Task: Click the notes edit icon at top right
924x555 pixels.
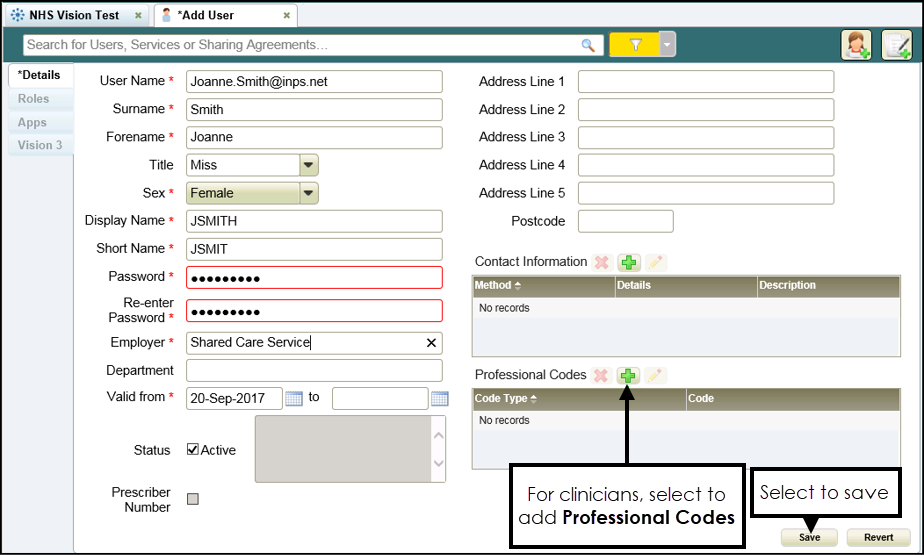Action: click(895, 45)
